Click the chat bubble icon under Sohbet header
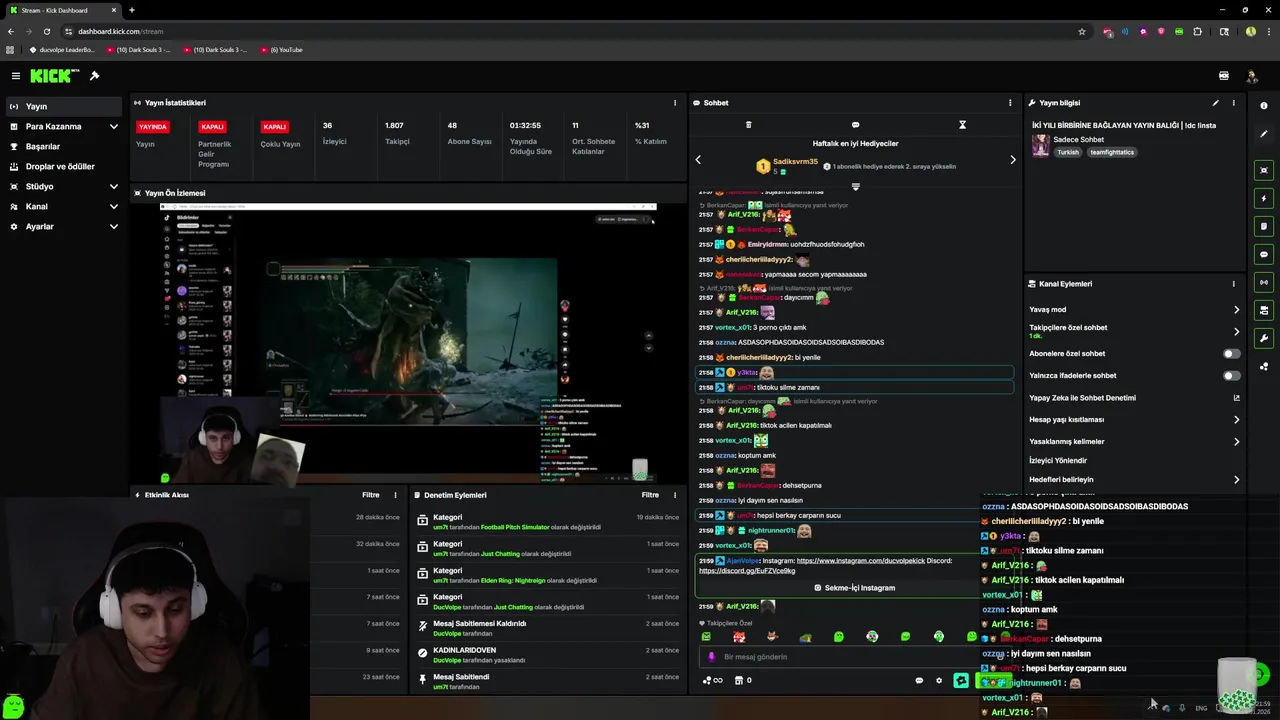 click(x=855, y=125)
